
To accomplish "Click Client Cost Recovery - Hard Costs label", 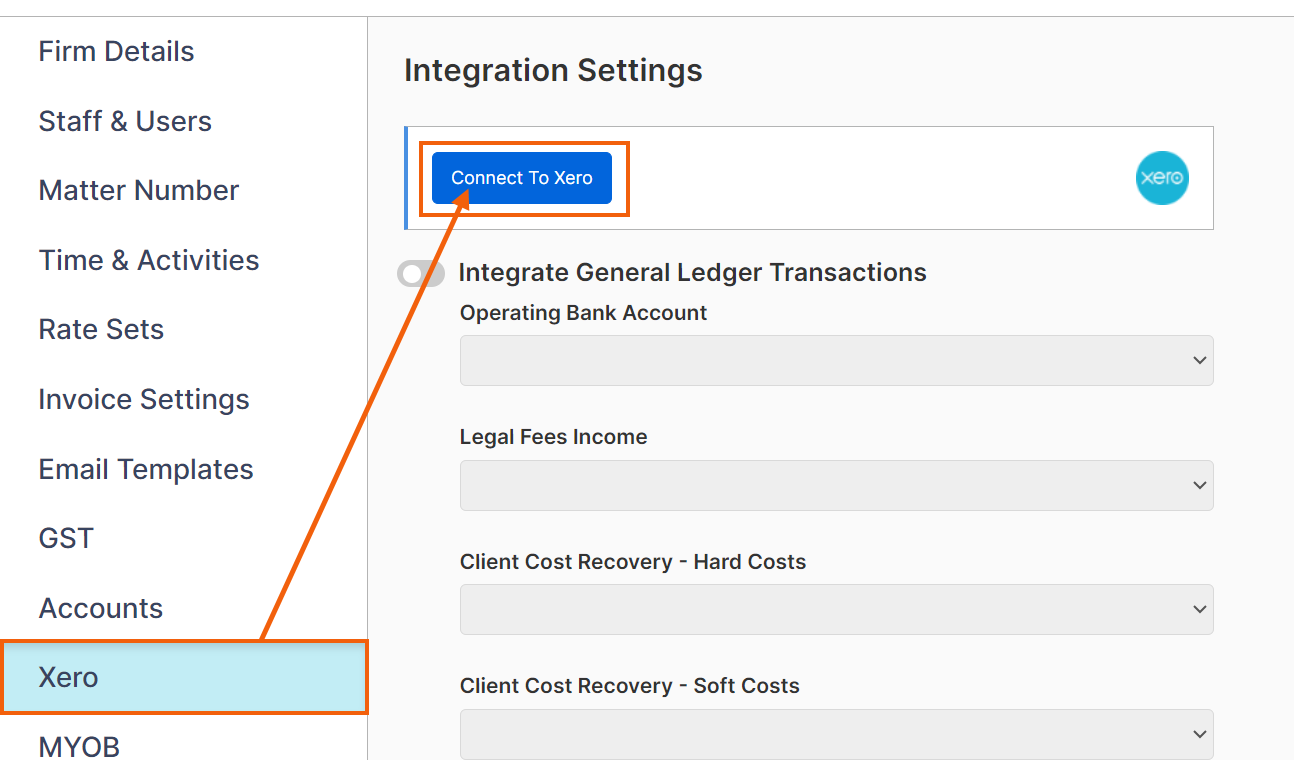I will pos(633,562).
